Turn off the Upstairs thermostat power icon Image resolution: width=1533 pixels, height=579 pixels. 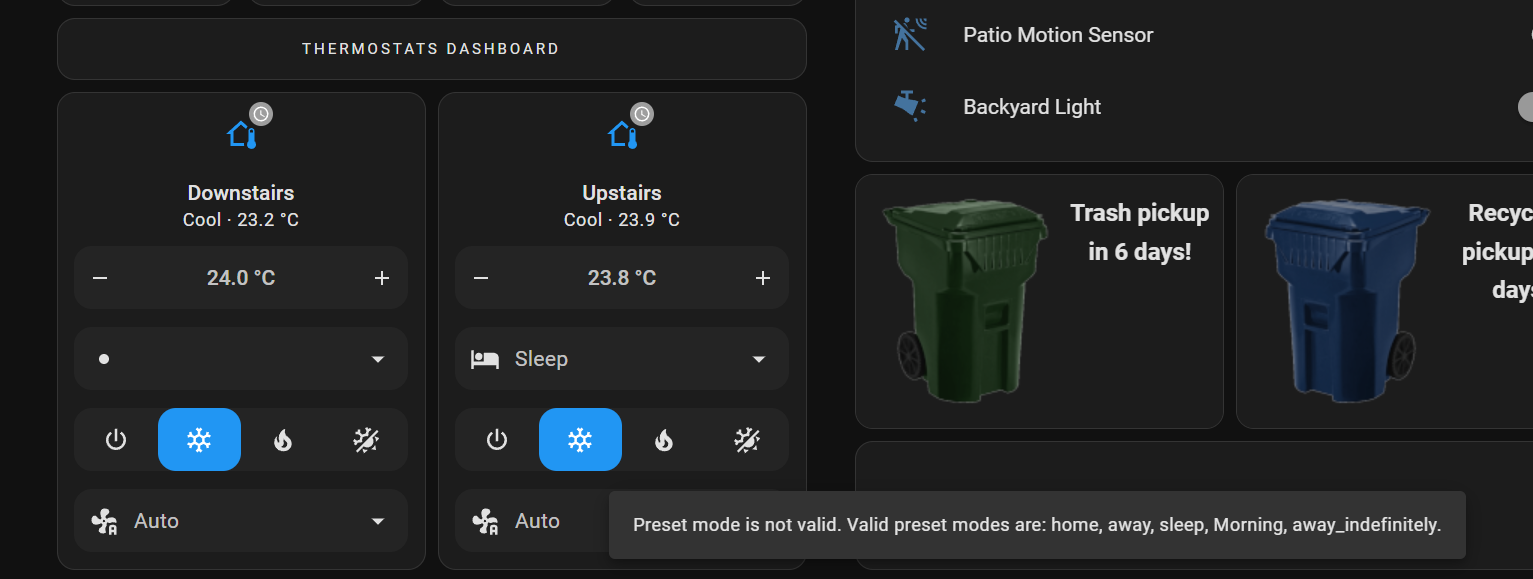click(x=497, y=439)
